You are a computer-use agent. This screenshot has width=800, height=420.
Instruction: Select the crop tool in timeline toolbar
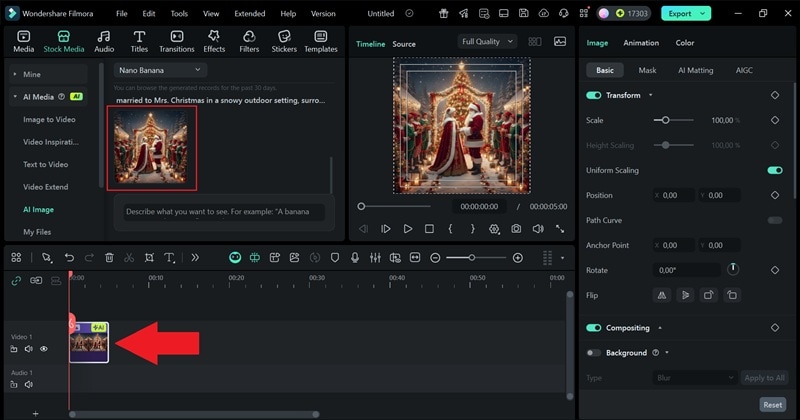tap(149, 258)
